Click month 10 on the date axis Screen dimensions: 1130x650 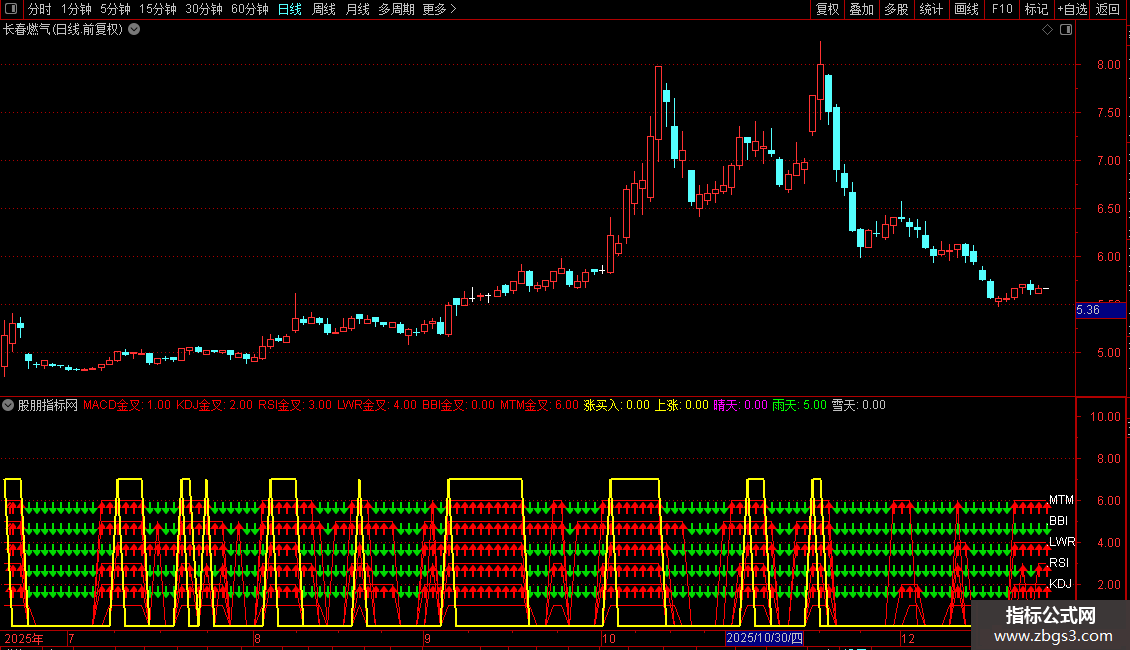pos(609,638)
